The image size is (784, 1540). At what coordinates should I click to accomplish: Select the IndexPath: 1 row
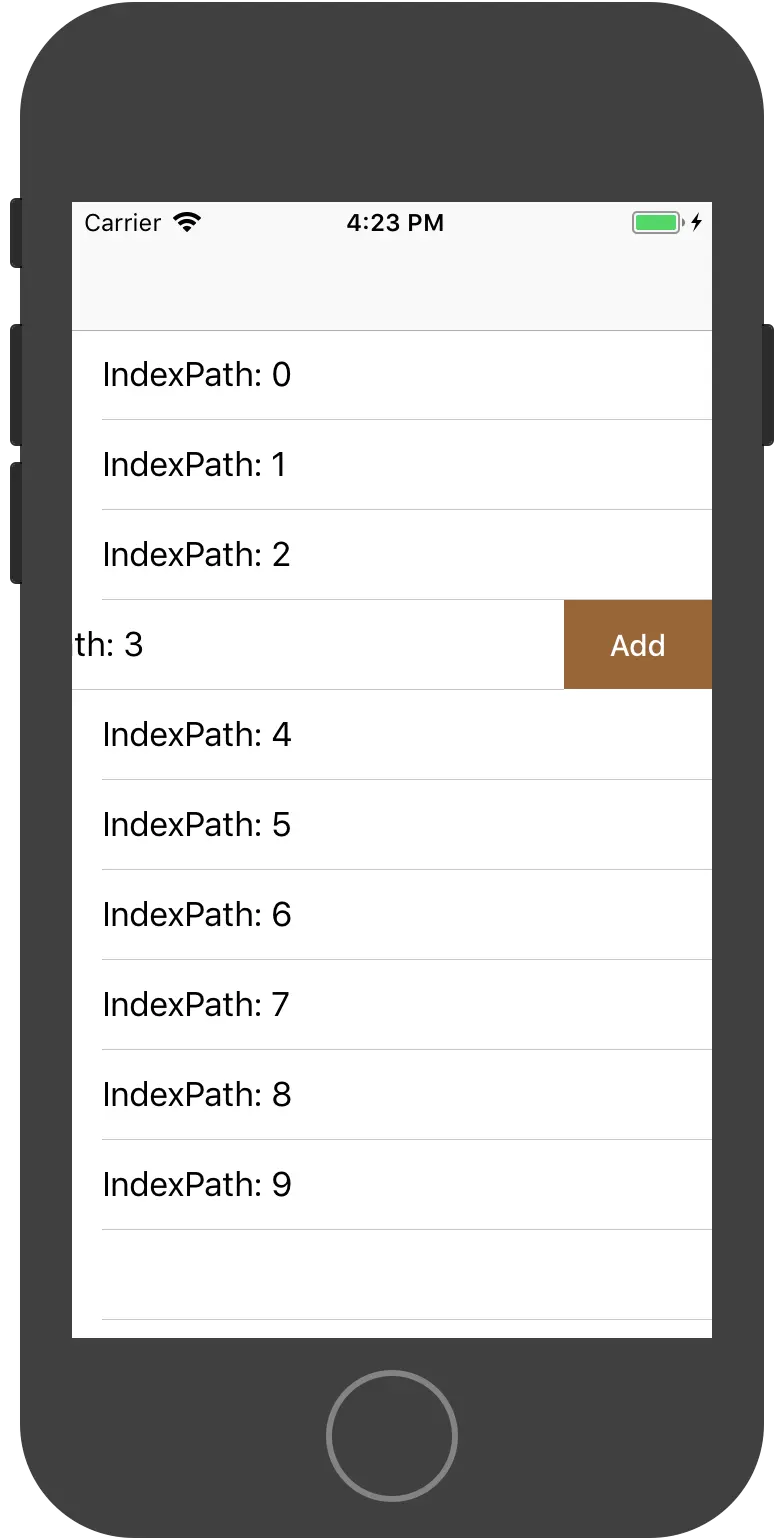pyautogui.click(x=392, y=465)
